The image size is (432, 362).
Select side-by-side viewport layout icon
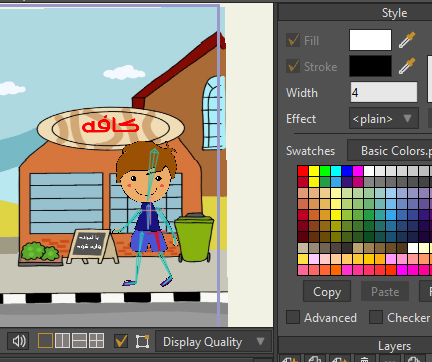pos(62,341)
